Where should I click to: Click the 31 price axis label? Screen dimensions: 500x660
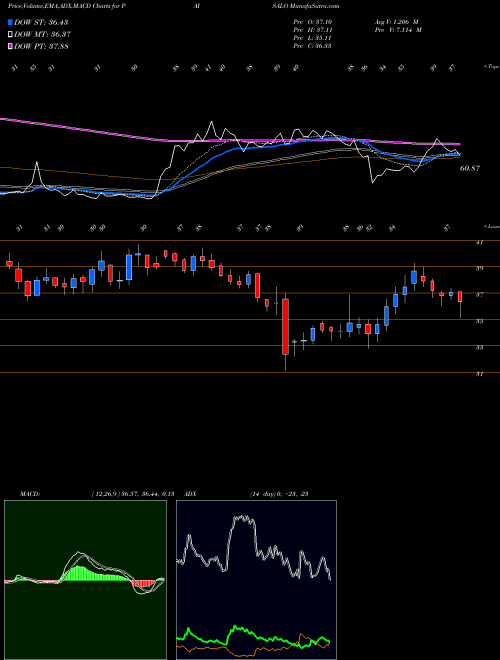[x=479, y=374]
